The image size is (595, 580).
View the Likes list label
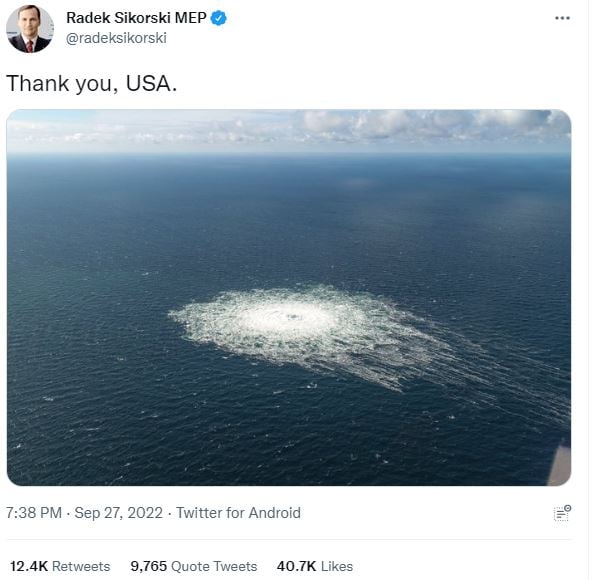tap(337, 566)
